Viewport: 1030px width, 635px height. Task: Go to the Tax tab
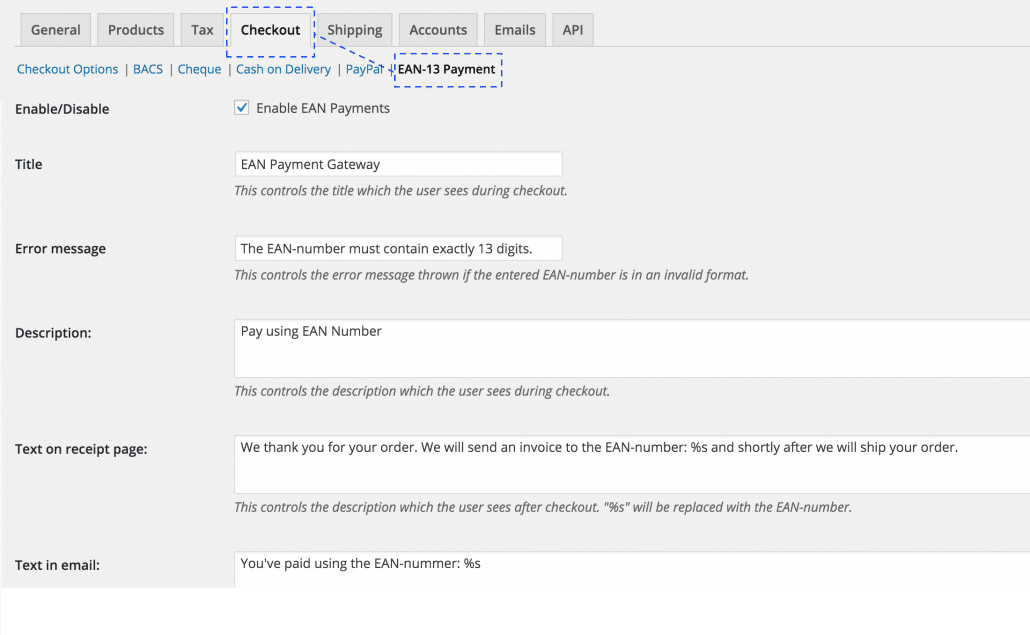[202, 30]
